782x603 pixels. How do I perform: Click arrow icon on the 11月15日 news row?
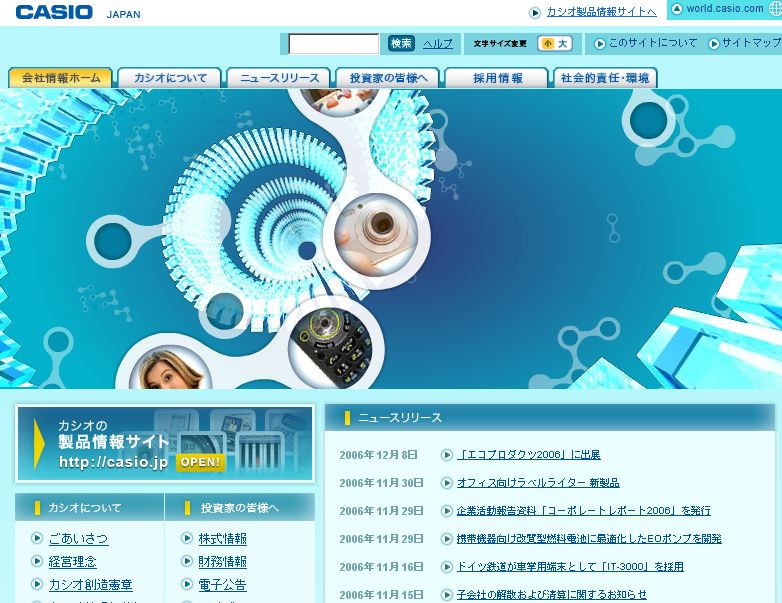447,595
